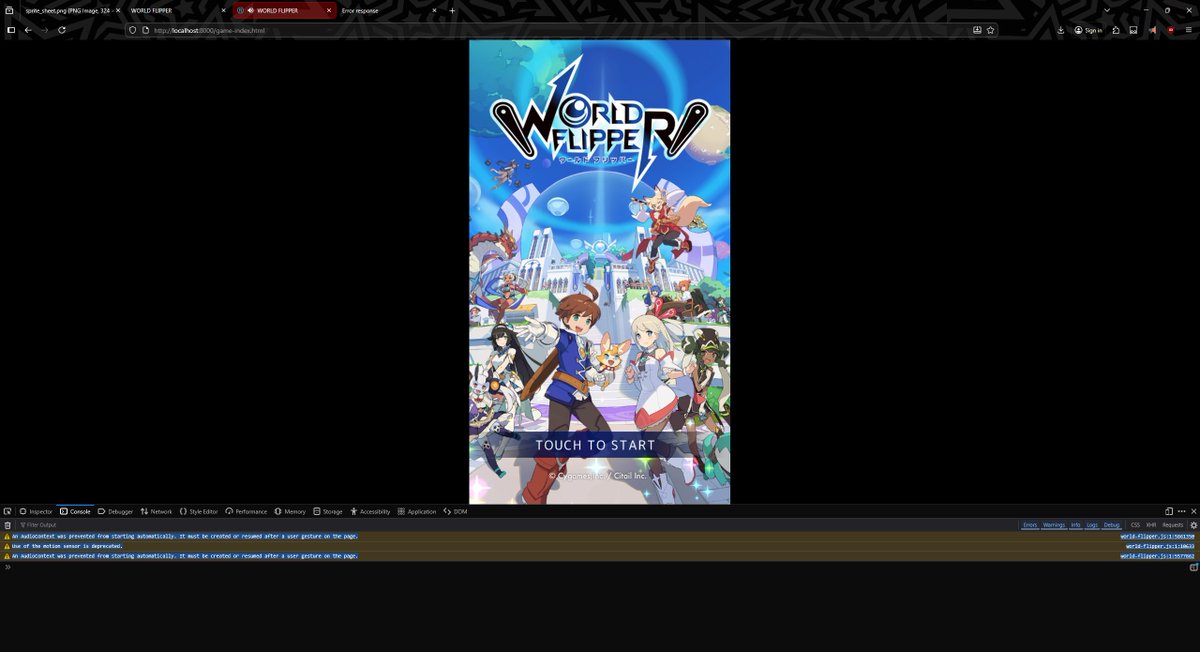Reload the current page

(x=62, y=30)
